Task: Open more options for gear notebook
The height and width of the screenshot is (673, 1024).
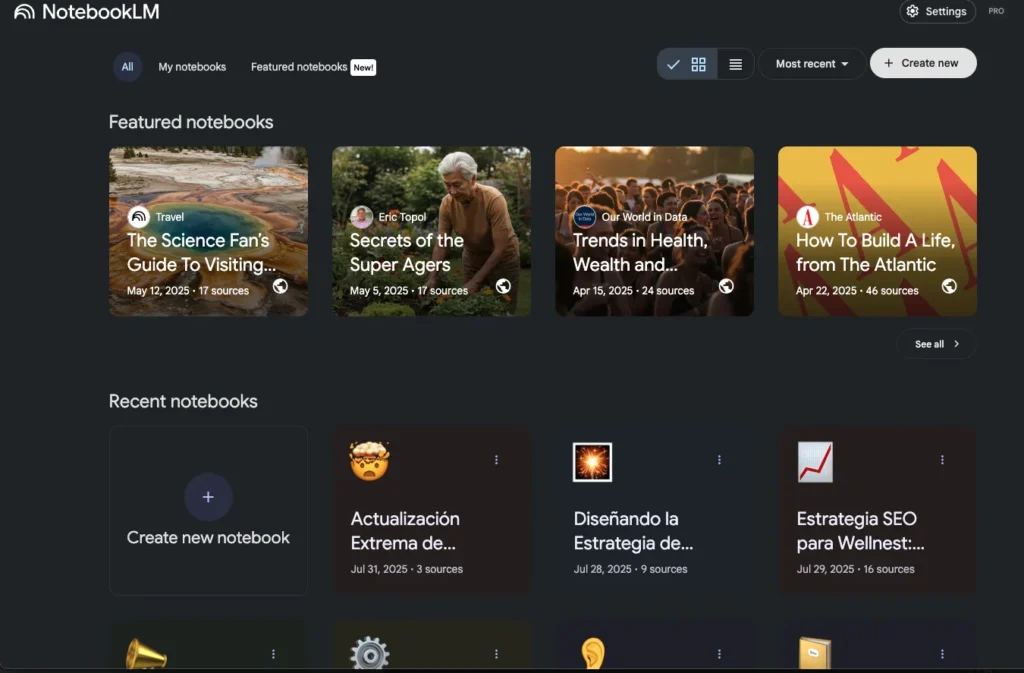Action: tap(496, 654)
